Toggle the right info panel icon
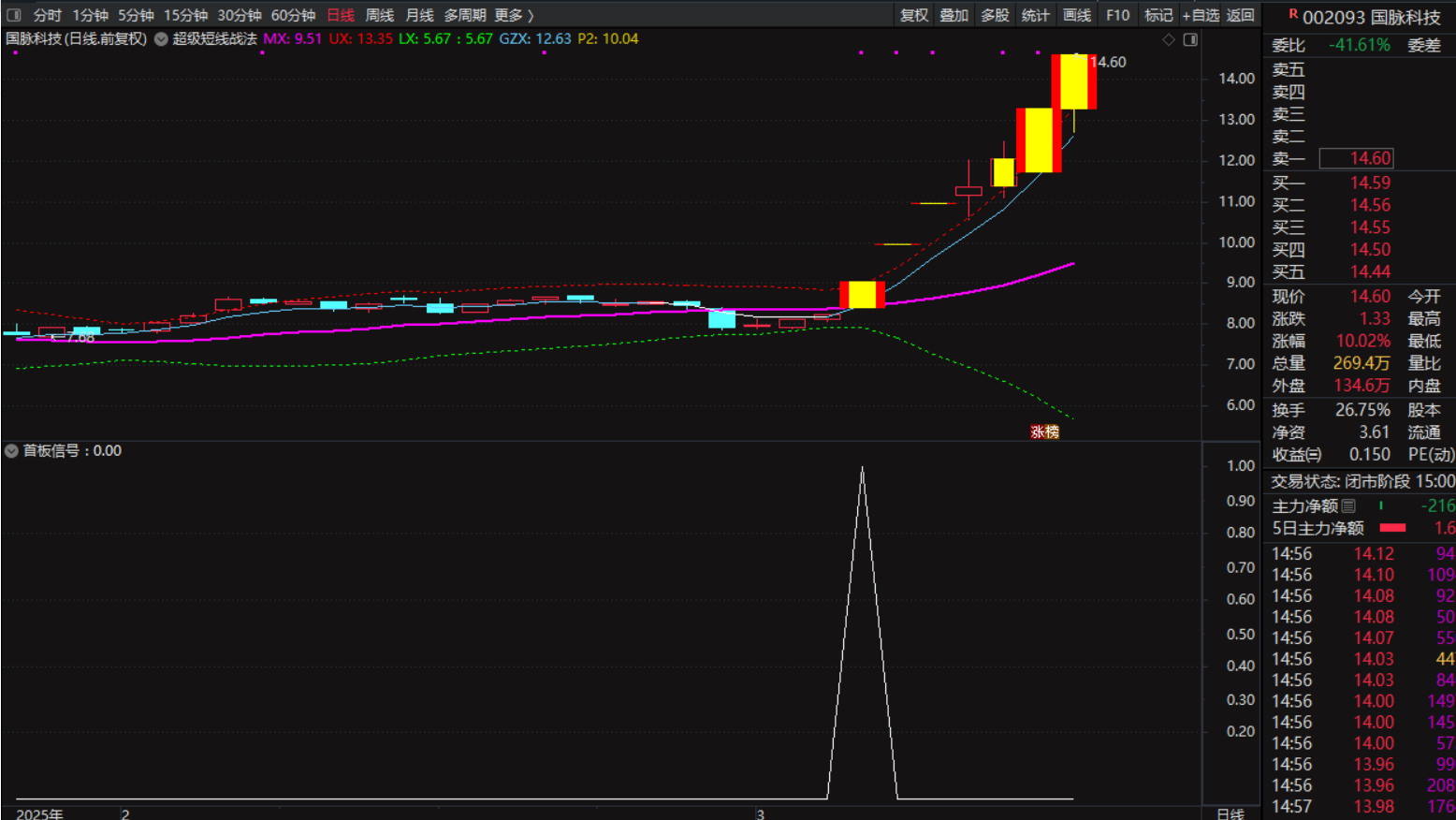 1190,39
